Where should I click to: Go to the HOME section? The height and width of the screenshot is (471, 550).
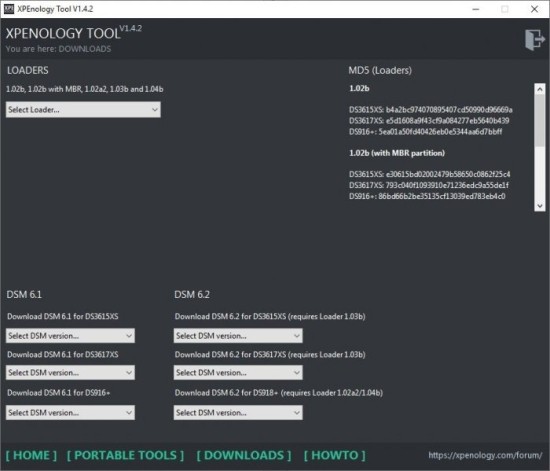pos(31,455)
